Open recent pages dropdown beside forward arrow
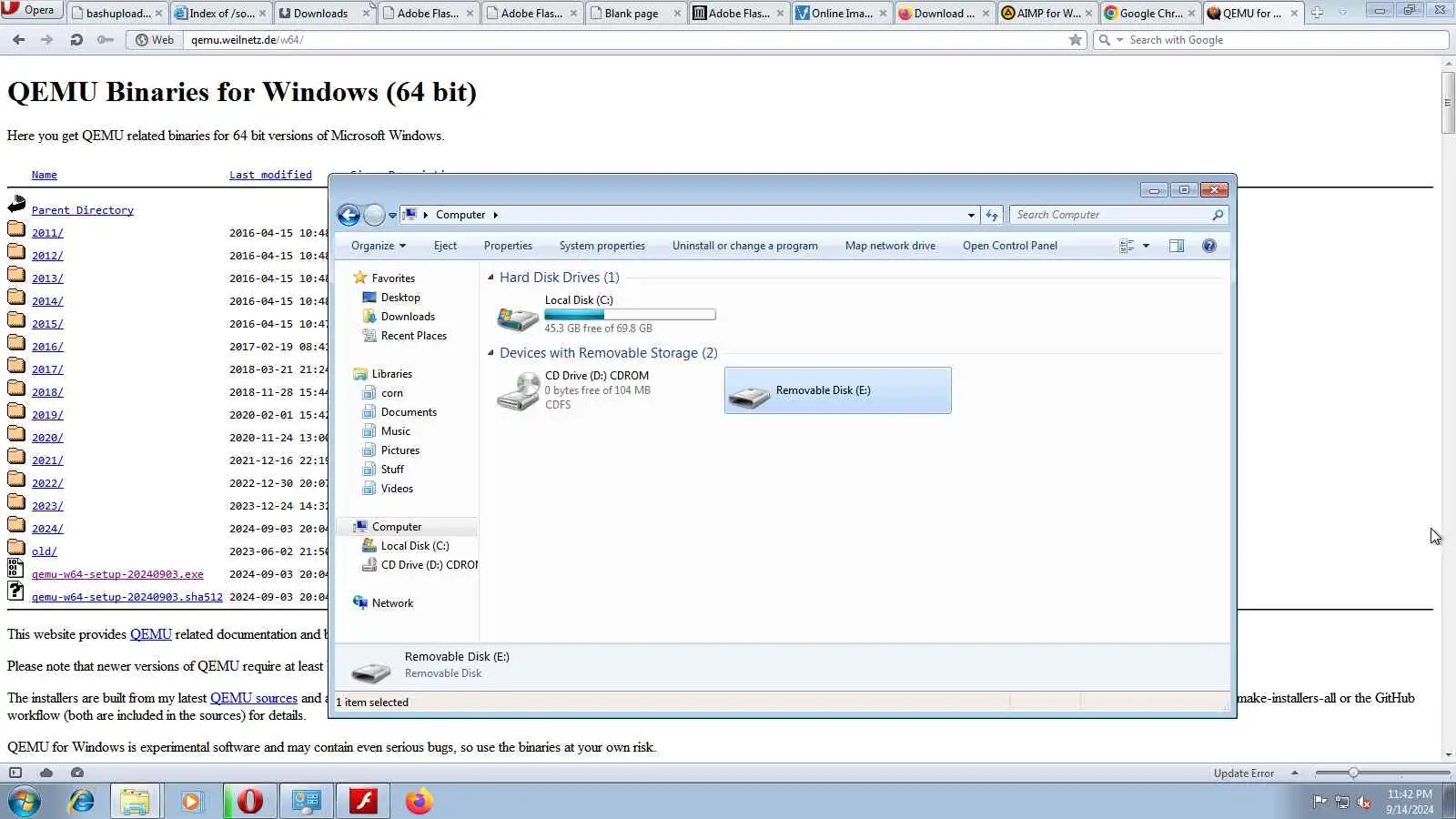 (392, 216)
